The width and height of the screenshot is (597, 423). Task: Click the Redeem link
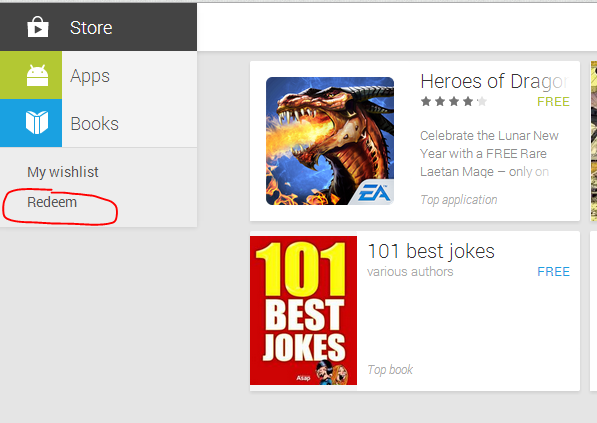click(52, 202)
